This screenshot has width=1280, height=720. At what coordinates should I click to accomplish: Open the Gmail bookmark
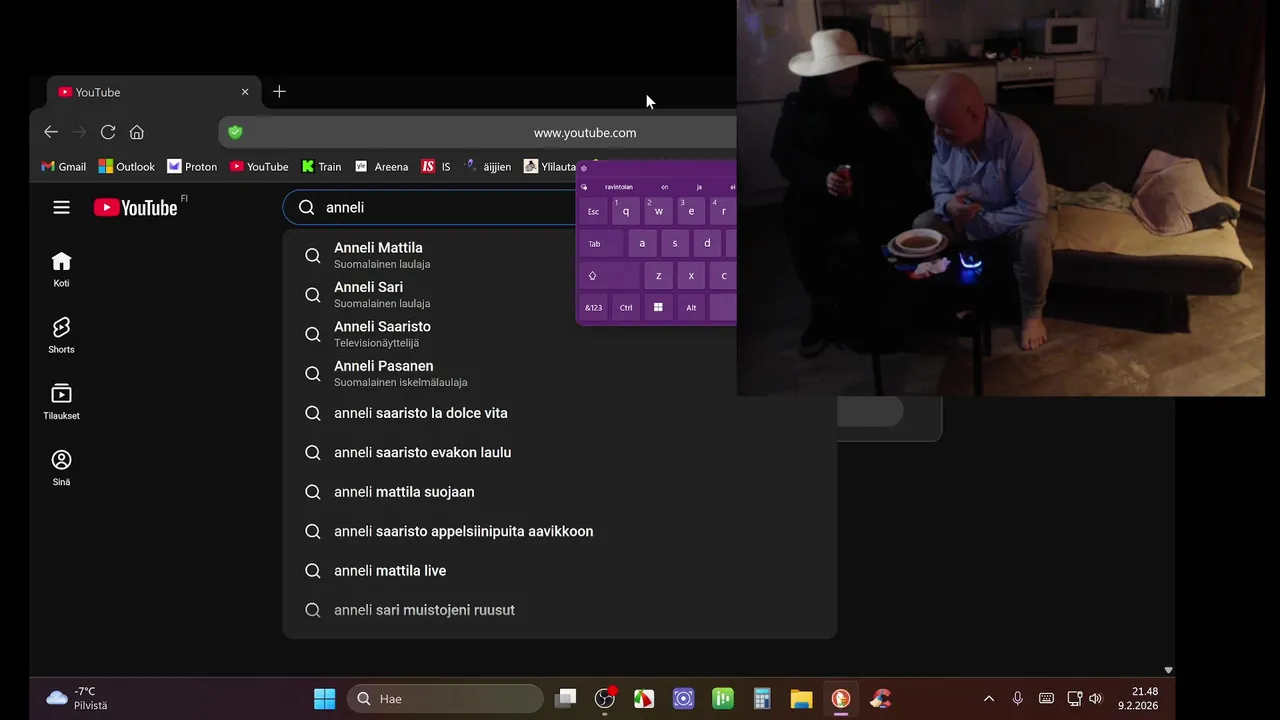pos(63,167)
